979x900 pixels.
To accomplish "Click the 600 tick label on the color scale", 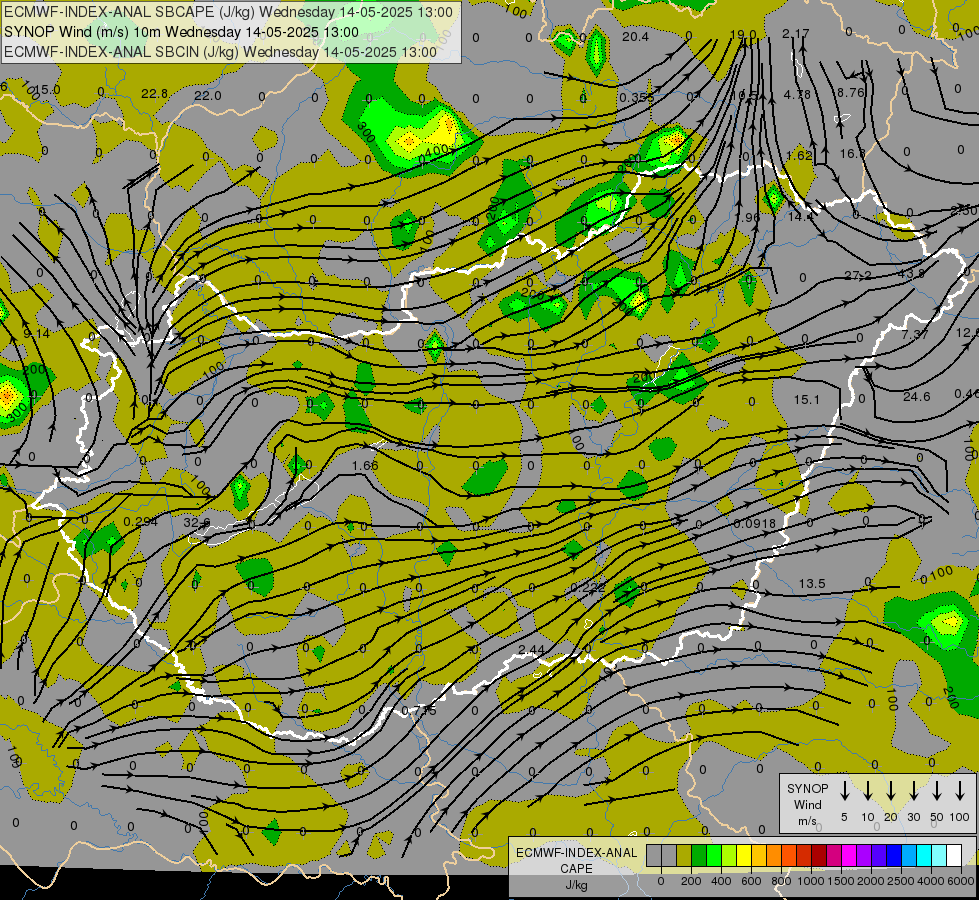I will click(x=751, y=881).
